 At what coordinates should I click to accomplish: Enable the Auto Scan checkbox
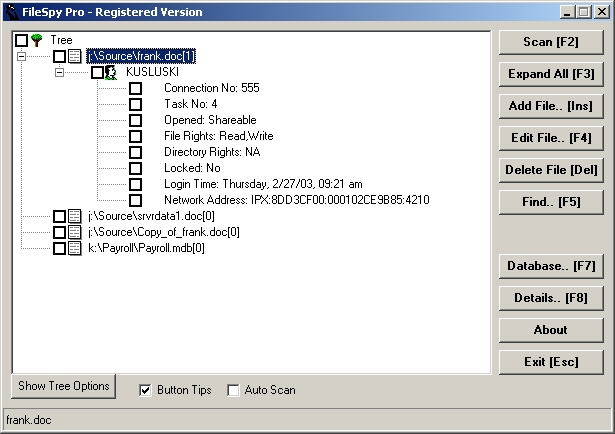tap(233, 390)
